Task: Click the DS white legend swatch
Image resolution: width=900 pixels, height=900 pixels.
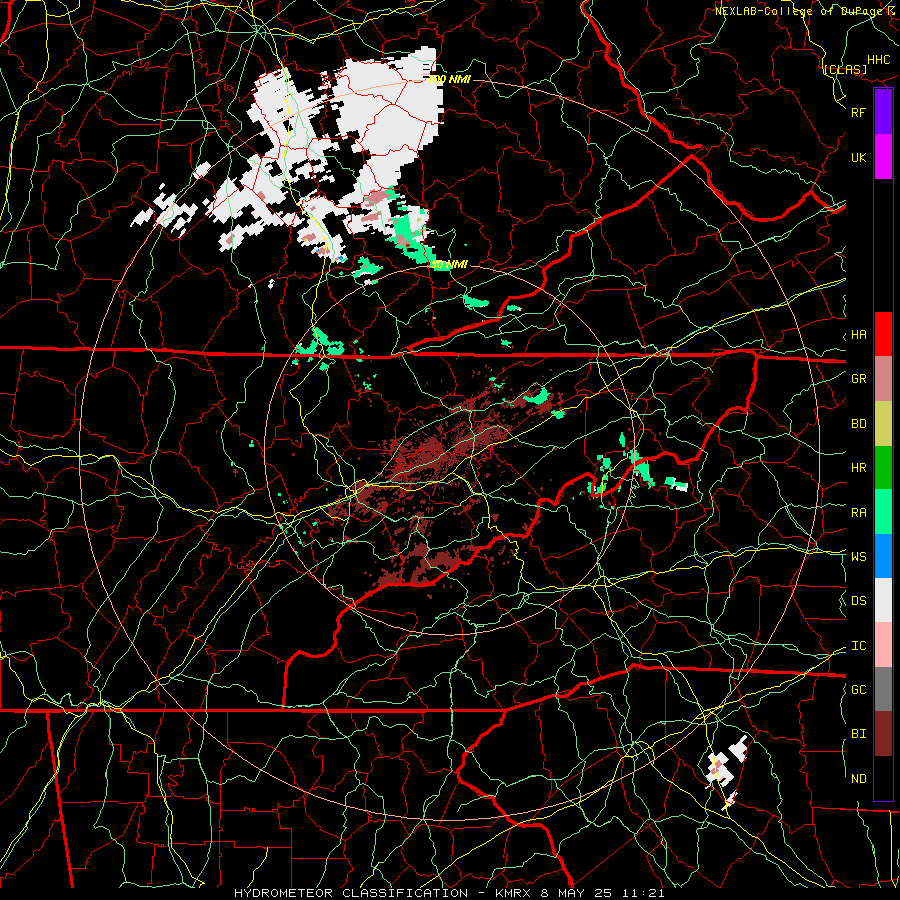Action: click(883, 600)
